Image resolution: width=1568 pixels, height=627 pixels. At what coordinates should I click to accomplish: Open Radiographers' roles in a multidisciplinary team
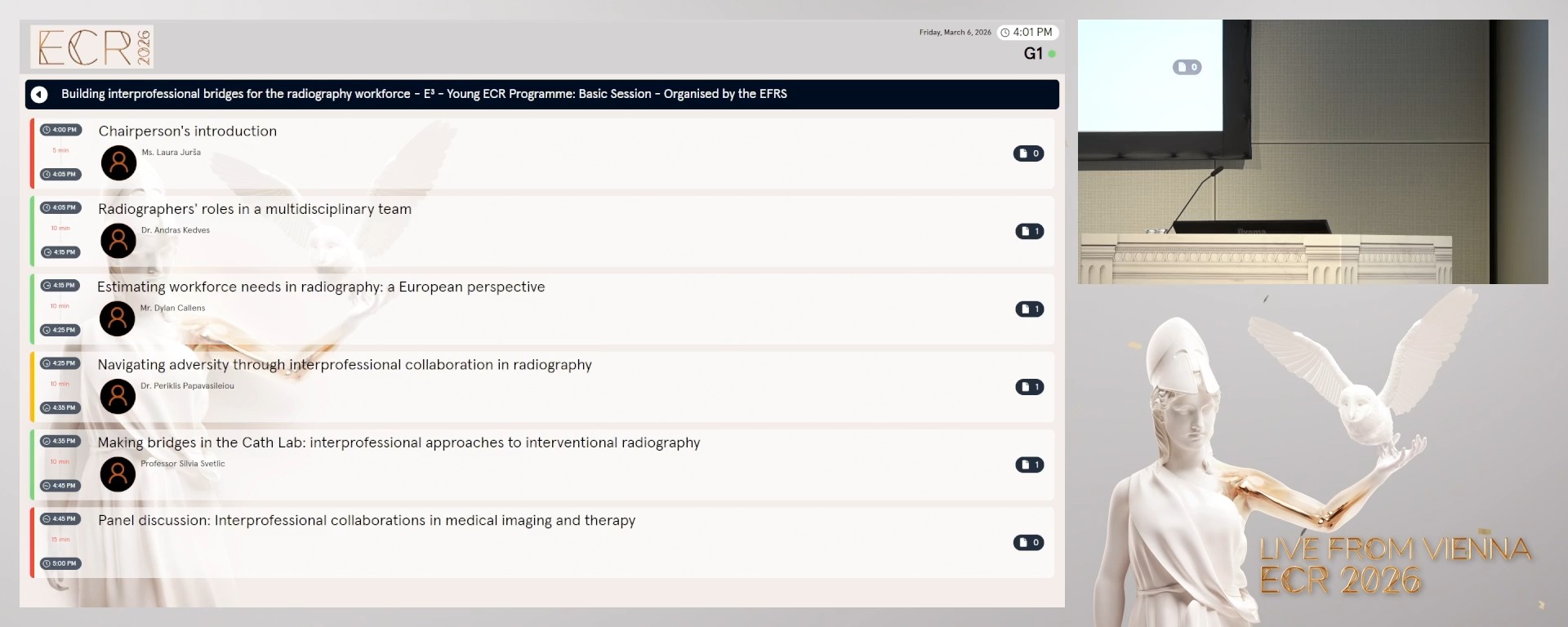pos(255,209)
